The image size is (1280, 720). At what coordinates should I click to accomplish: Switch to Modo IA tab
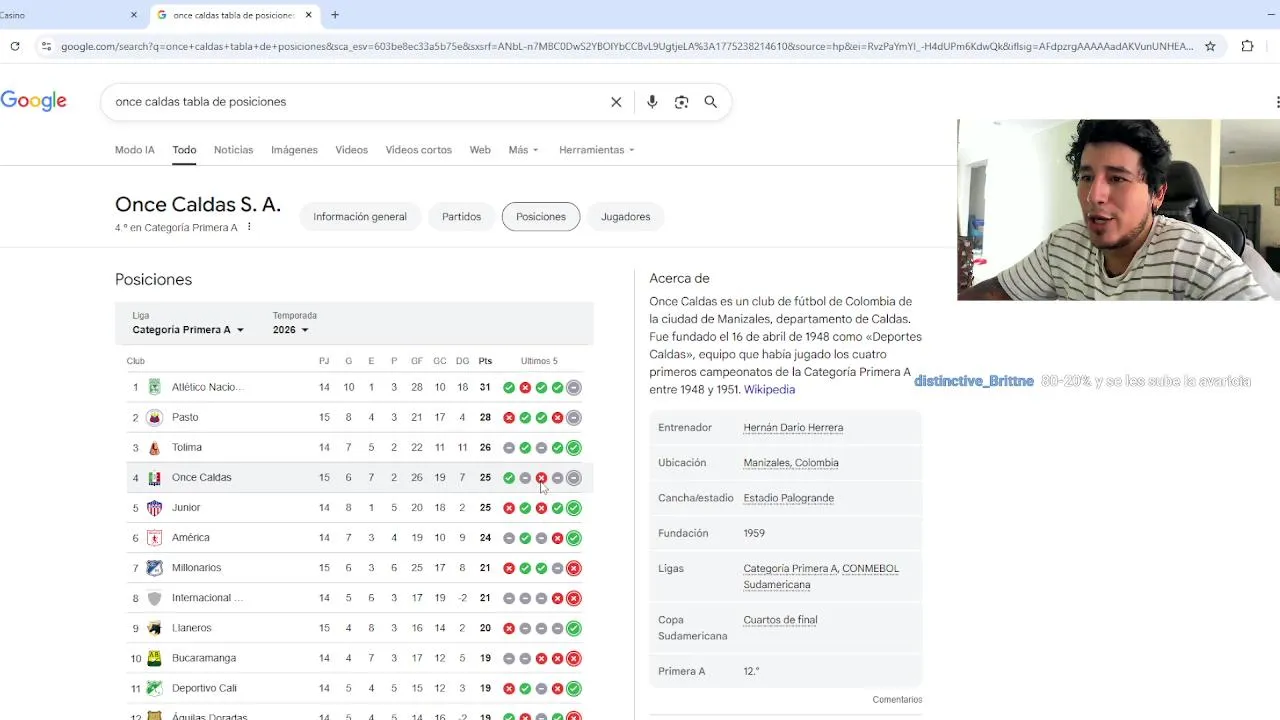click(x=135, y=150)
